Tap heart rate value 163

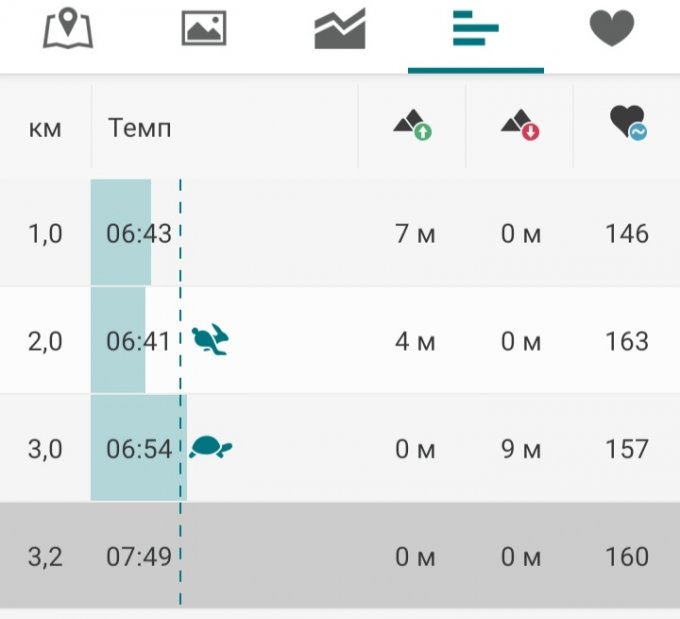coord(627,341)
